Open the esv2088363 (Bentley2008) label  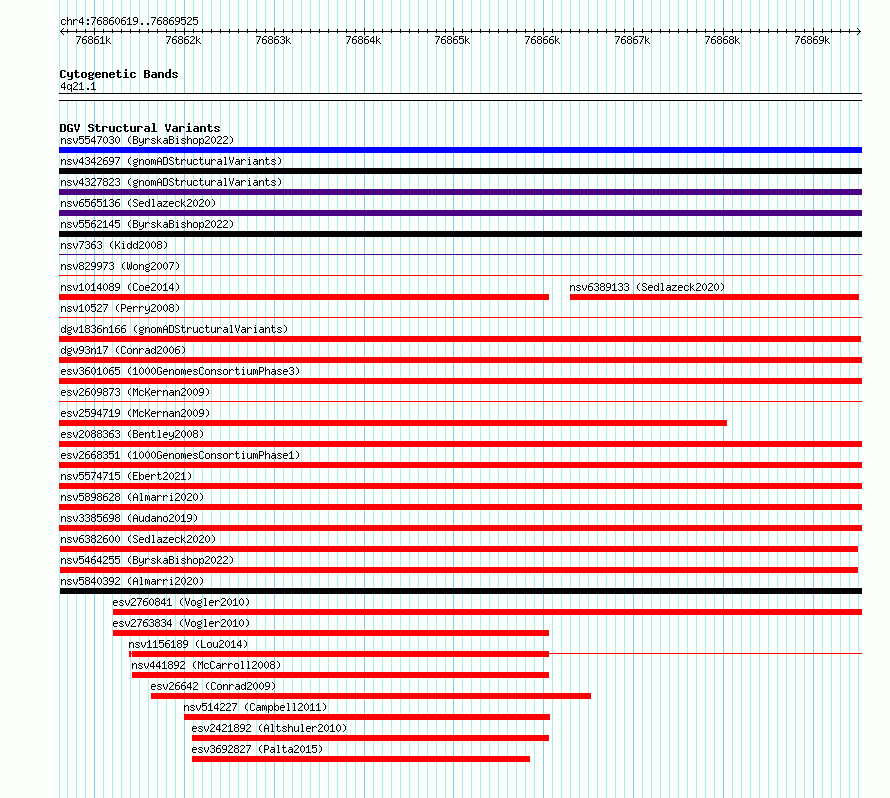coord(132,434)
